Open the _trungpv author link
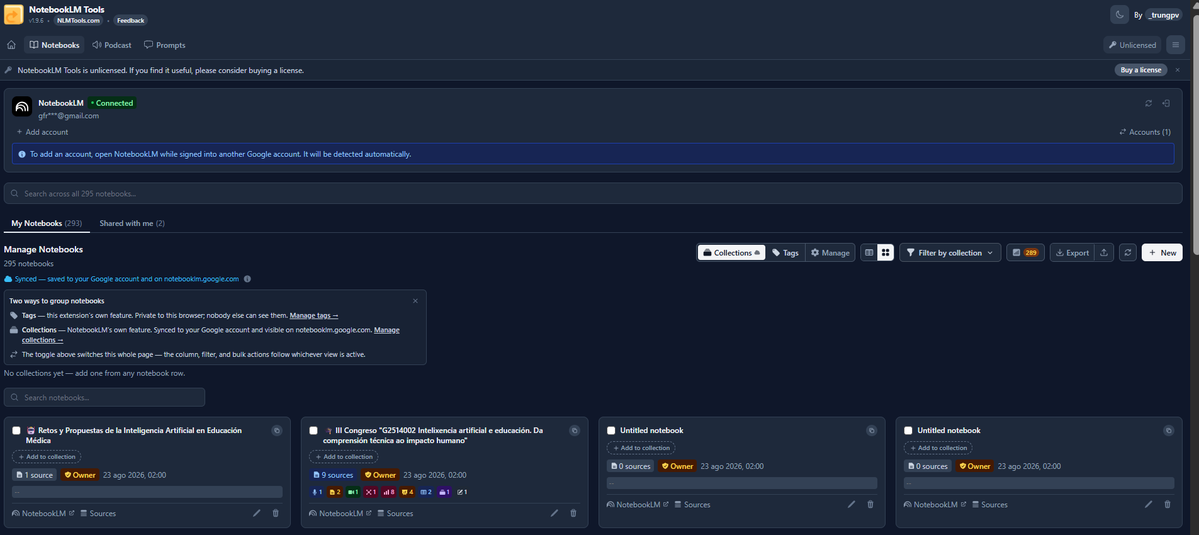 (x=1163, y=15)
